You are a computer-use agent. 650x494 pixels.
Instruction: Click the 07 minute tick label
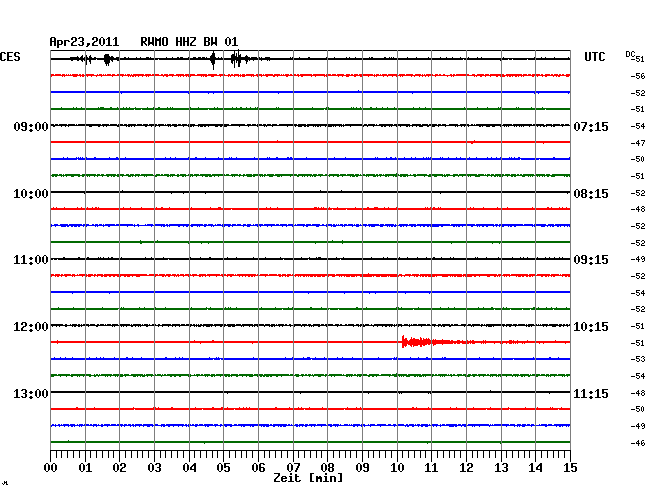293,468
